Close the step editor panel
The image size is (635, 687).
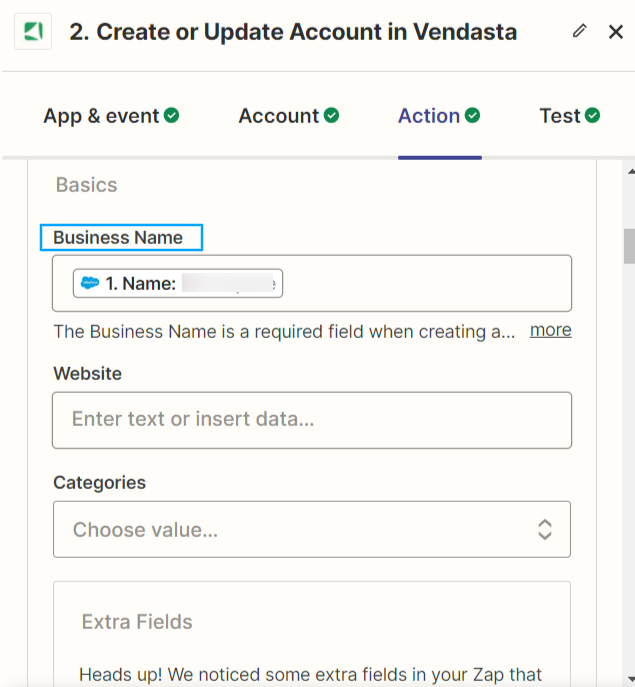(x=616, y=32)
